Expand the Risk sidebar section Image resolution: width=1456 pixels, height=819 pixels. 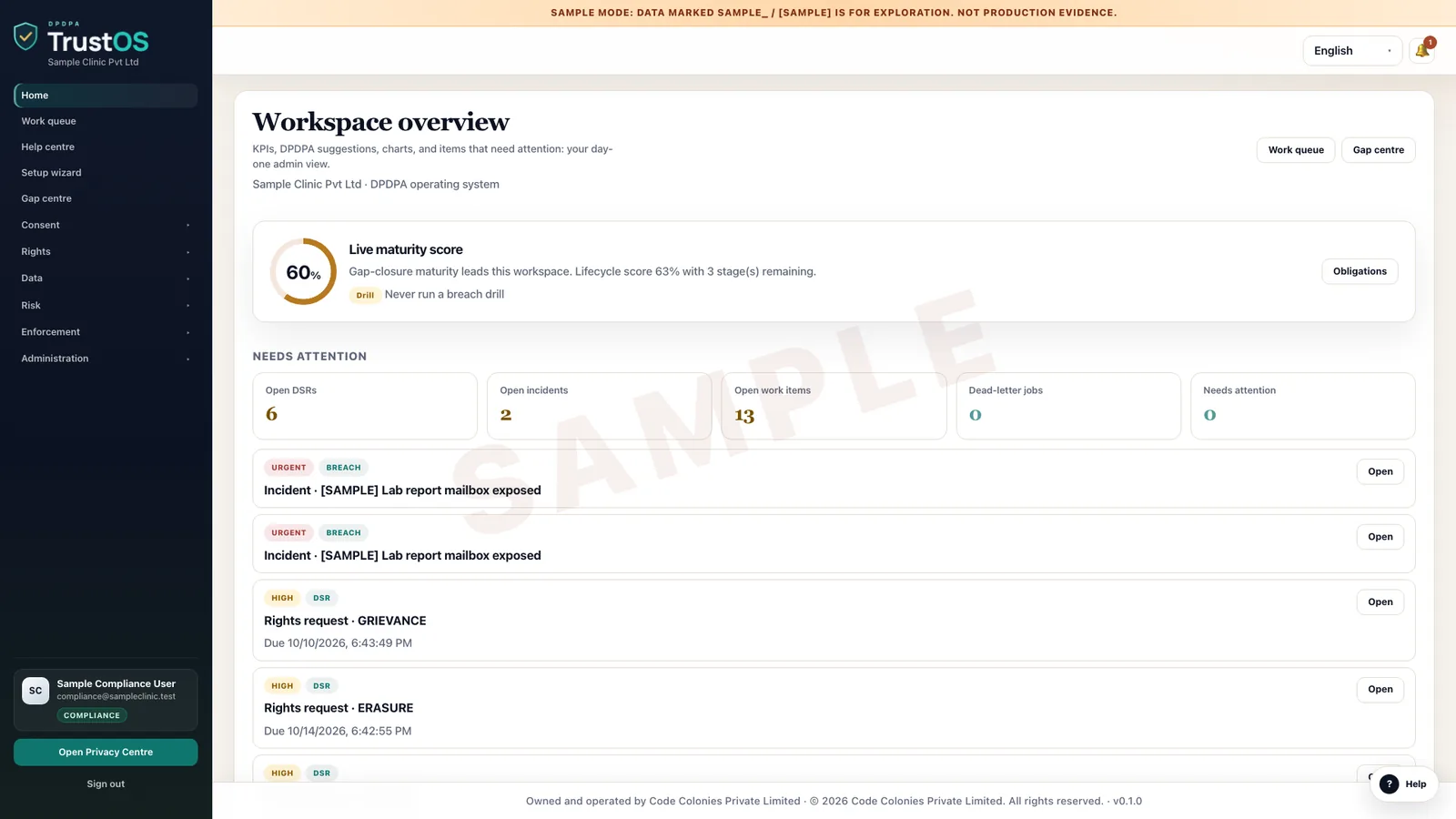click(106, 306)
